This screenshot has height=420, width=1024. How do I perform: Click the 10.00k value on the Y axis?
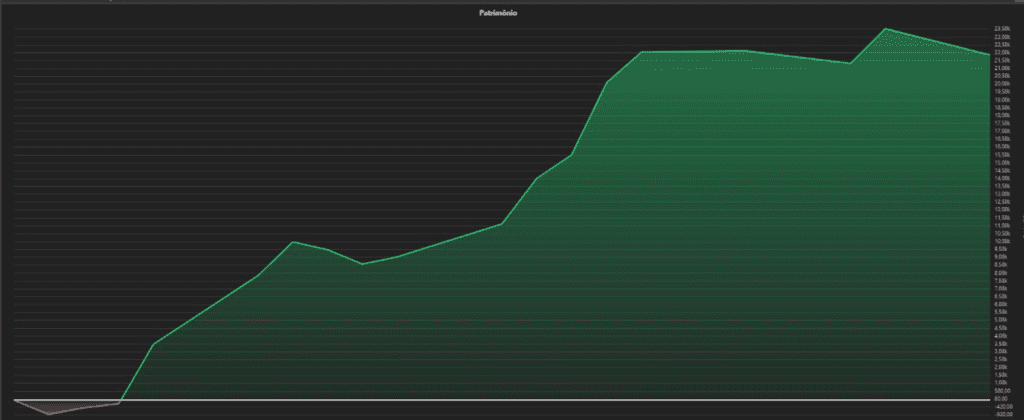click(1002, 241)
